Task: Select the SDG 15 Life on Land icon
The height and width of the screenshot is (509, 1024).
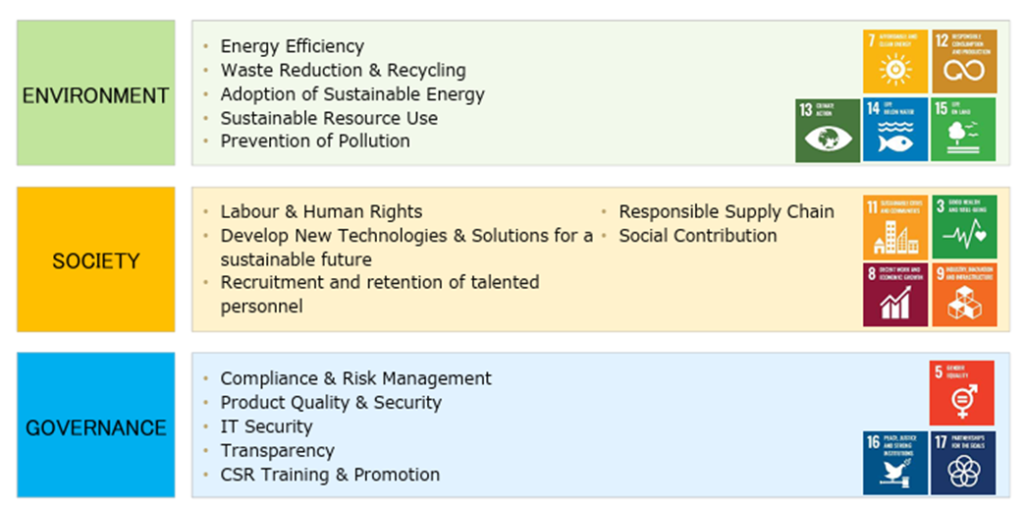Action: tap(963, 129)
